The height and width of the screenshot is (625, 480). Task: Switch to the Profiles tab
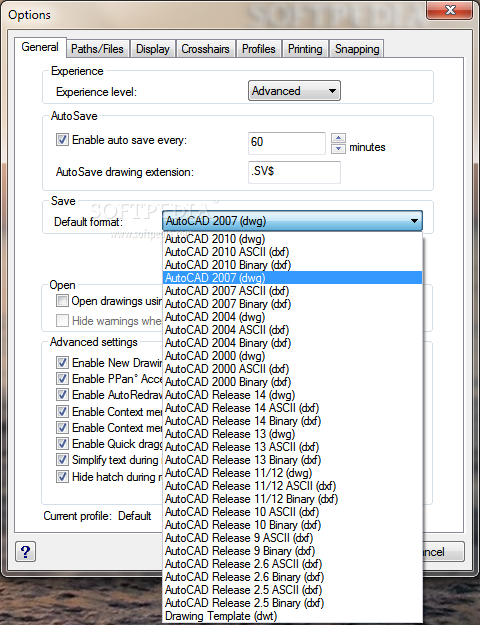point(259,49)
